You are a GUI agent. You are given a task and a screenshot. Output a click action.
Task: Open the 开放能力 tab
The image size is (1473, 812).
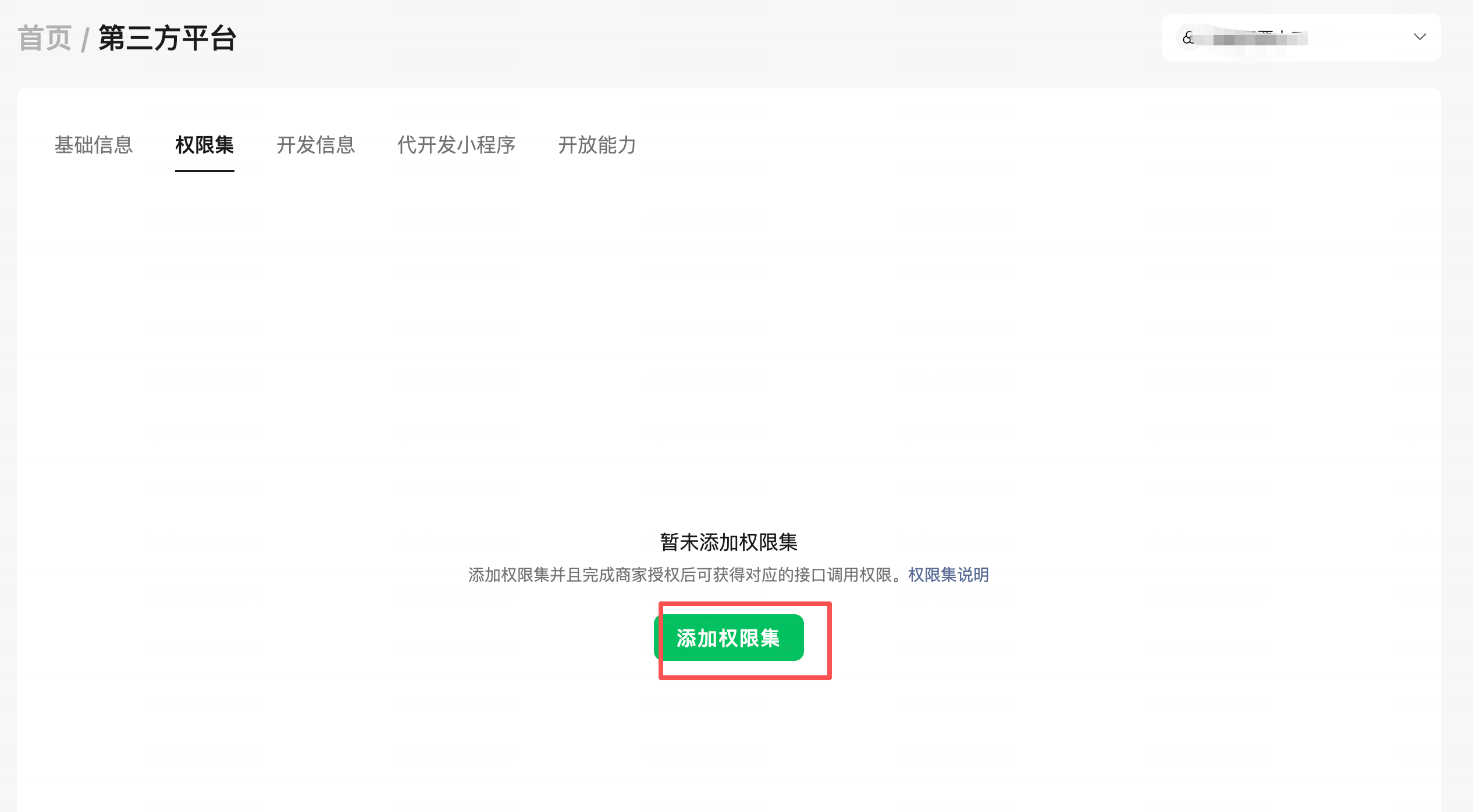(597, 145)
